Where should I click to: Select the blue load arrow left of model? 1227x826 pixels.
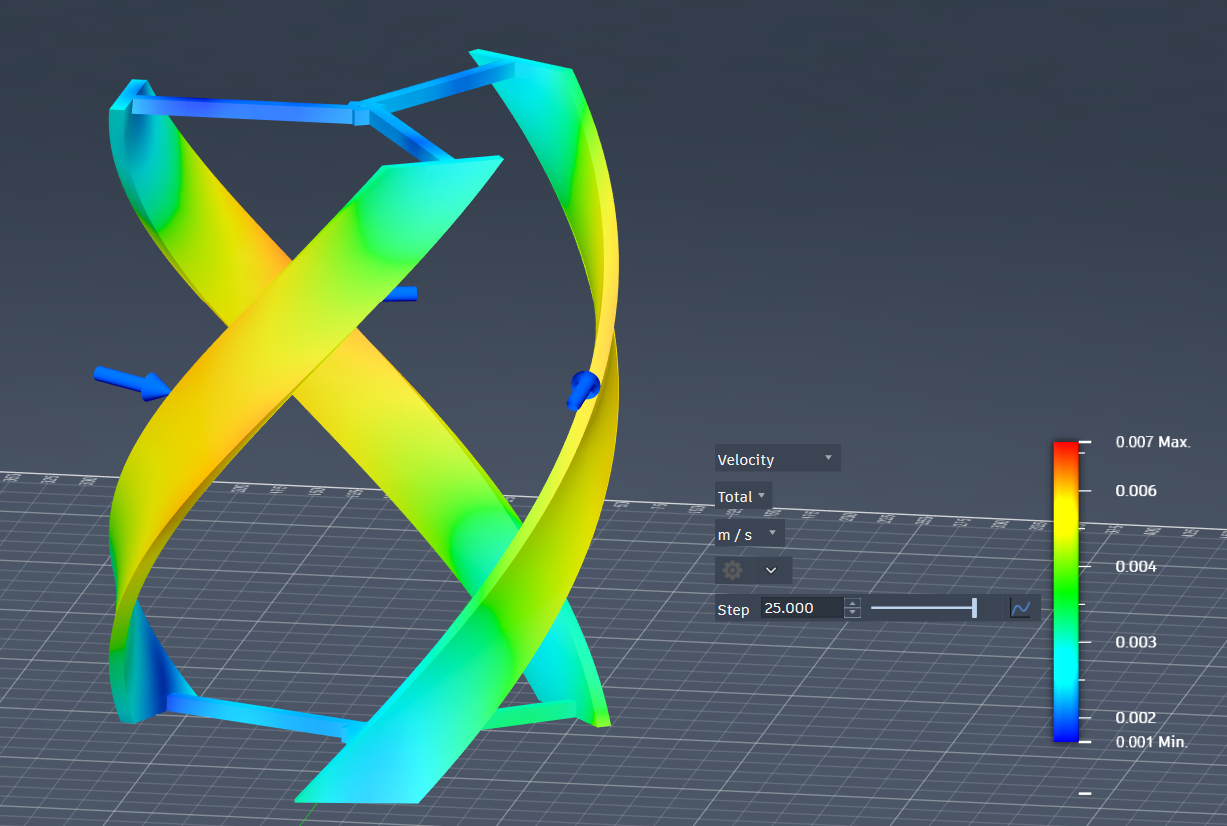pos(132,382)
